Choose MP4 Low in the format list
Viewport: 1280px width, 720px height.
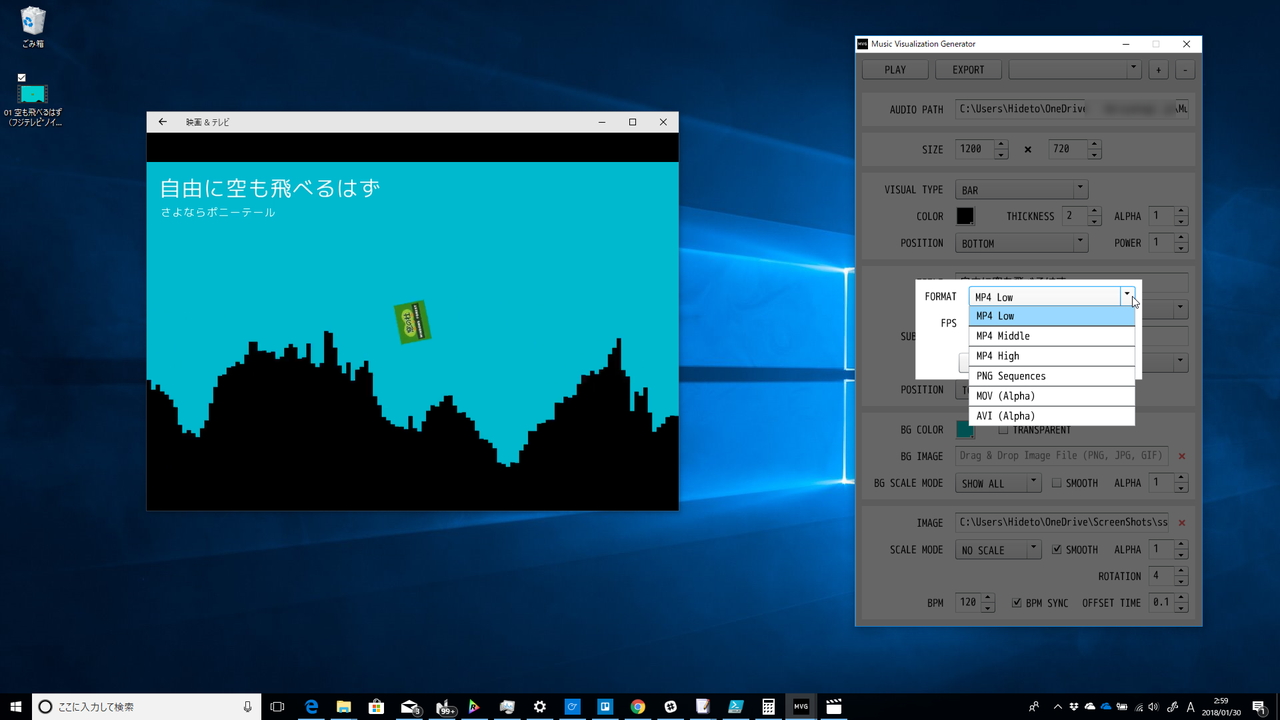[x=1052, y=316]
